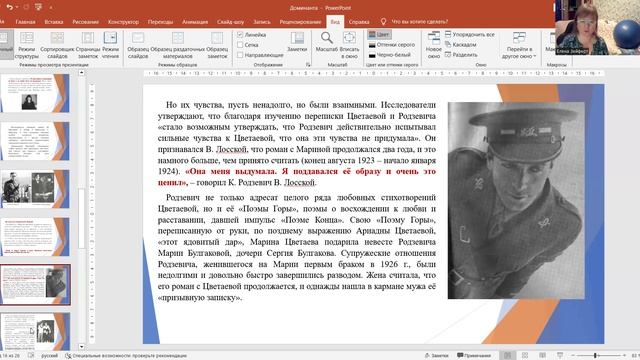Activate Режим чтения reading view
Viewport: 640px width, 360px height.
coord(110,45)
